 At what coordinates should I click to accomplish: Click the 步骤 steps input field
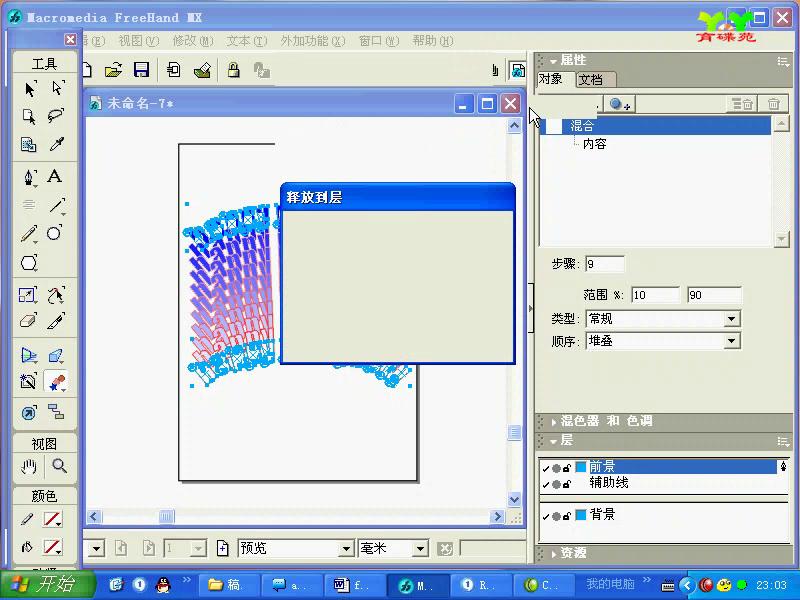pyautogui.click(x=605, y=264)
